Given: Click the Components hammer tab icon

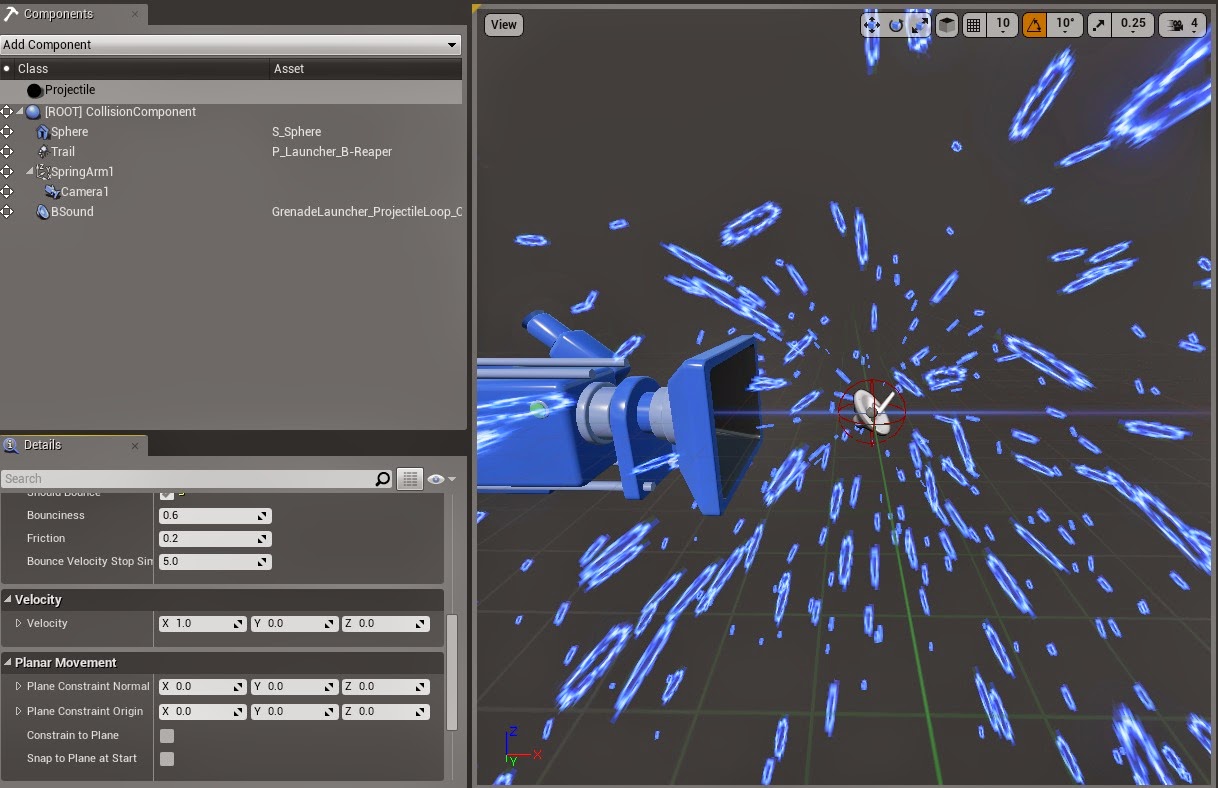Looking at the screenshot, I should [11, 14].
